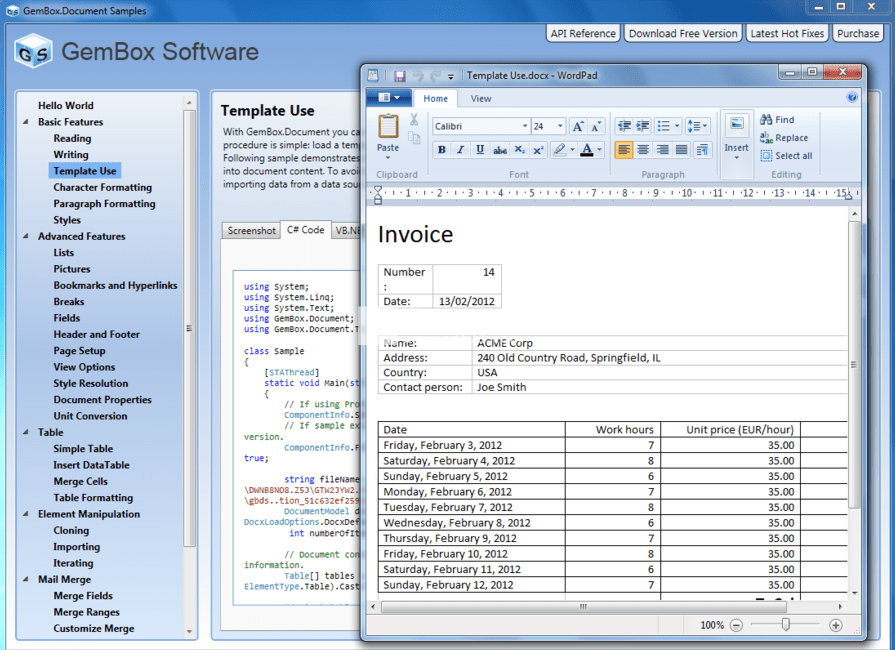
Task: Select Character Formatting in samples tree
Action: coord(103,187)
